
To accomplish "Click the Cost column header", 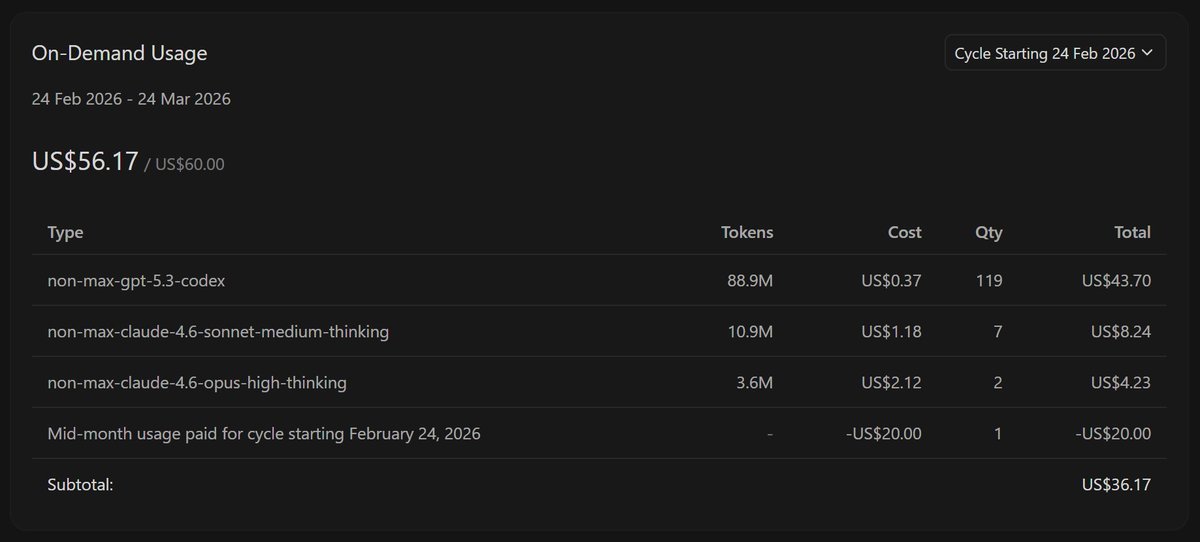I will tap(904, 232).
